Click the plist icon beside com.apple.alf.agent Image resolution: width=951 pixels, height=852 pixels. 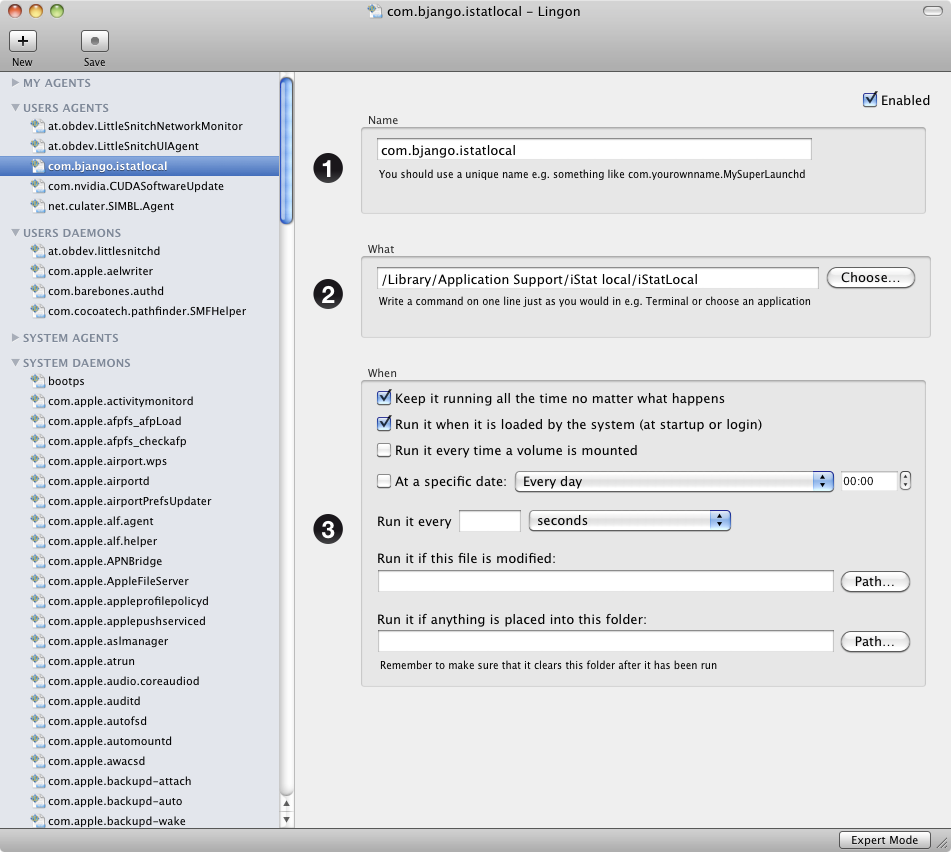pyautogui.click(x=38, y=521)
